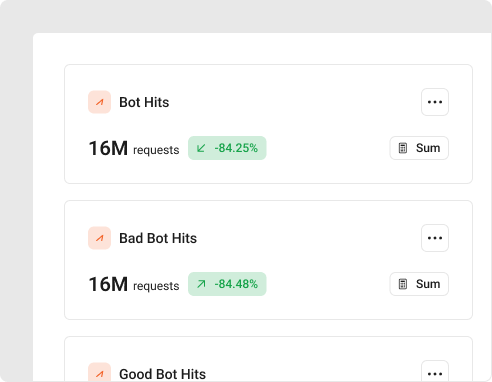Click the Good Bot Hits orange trend icon
492x382 pixels.
coord(99,372)
